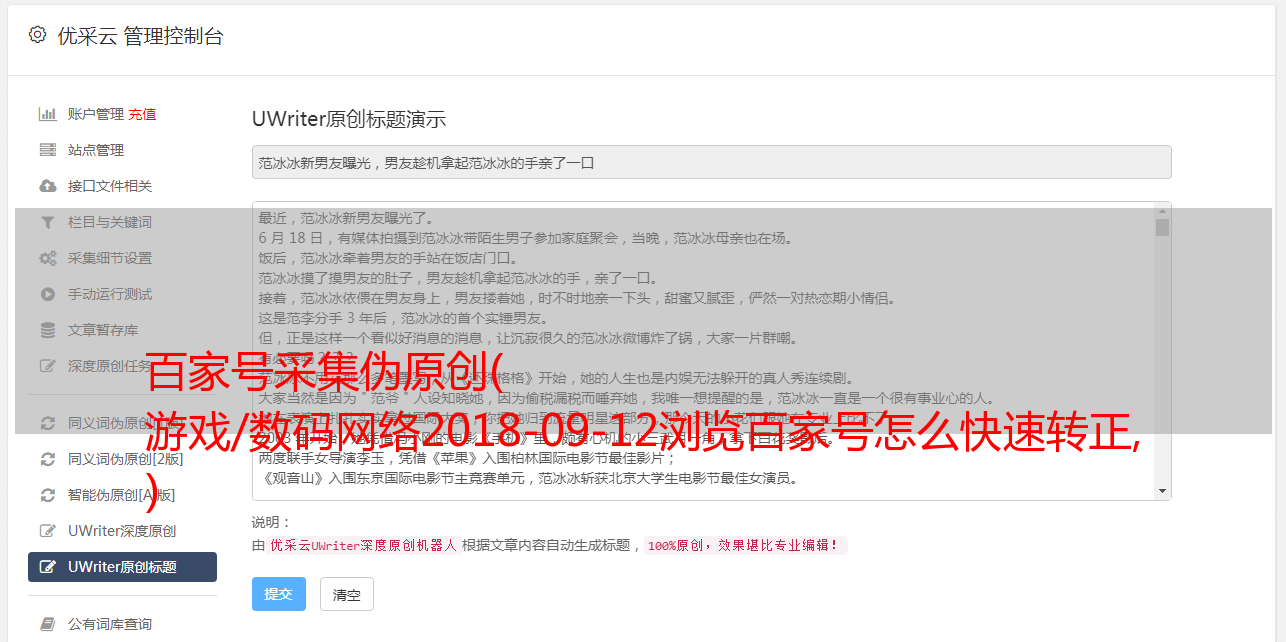Image resolution: width=1286 pixels, height=642 pixels.
Task: Click the gears icon for 采集细节设置
Action: pyautogui.click(x=47, y=258)
